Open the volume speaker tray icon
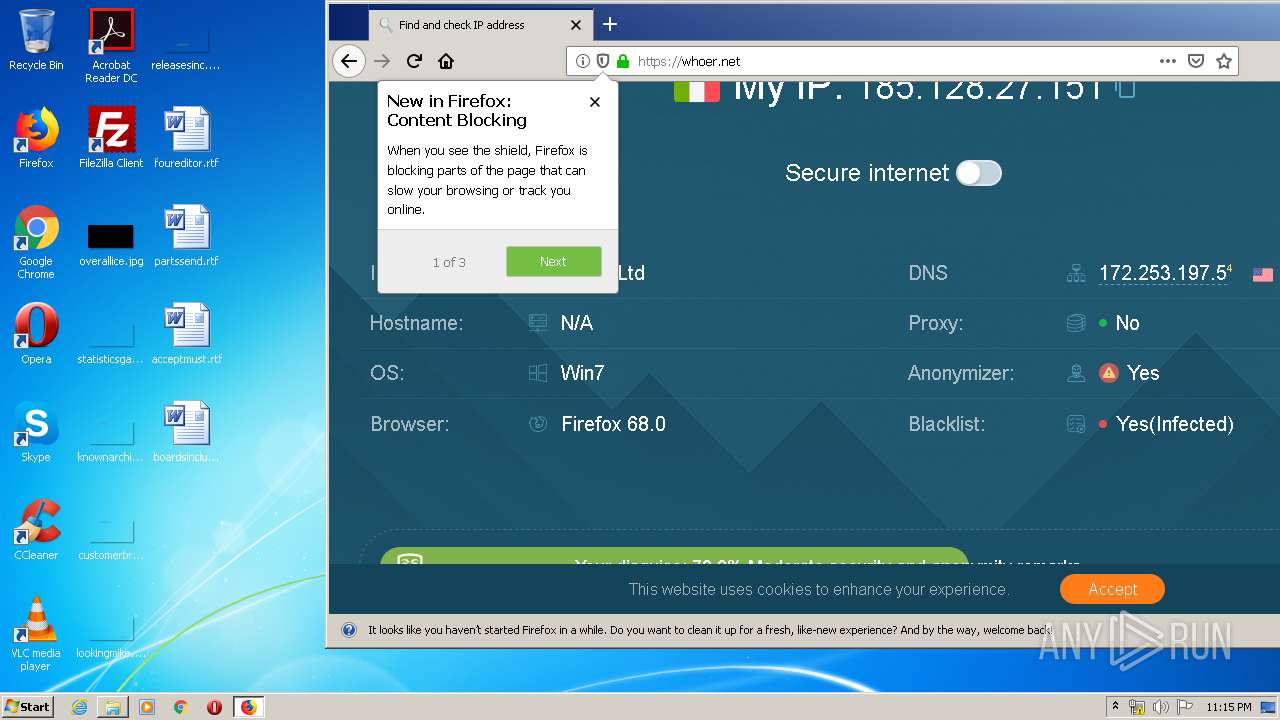Image resolution: width=1280 pixels, height=720 pixels. 1159,707
